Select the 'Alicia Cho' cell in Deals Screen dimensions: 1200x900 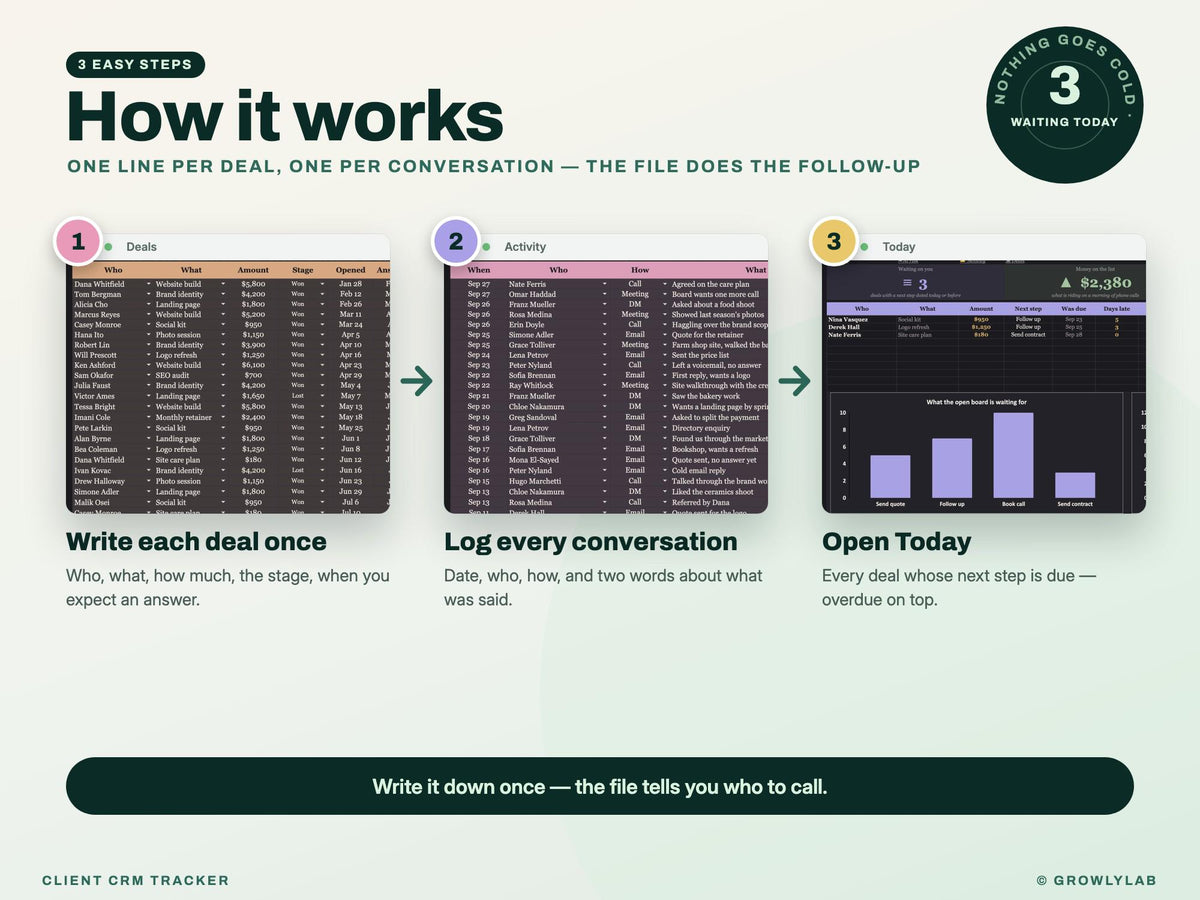(92, 305)
